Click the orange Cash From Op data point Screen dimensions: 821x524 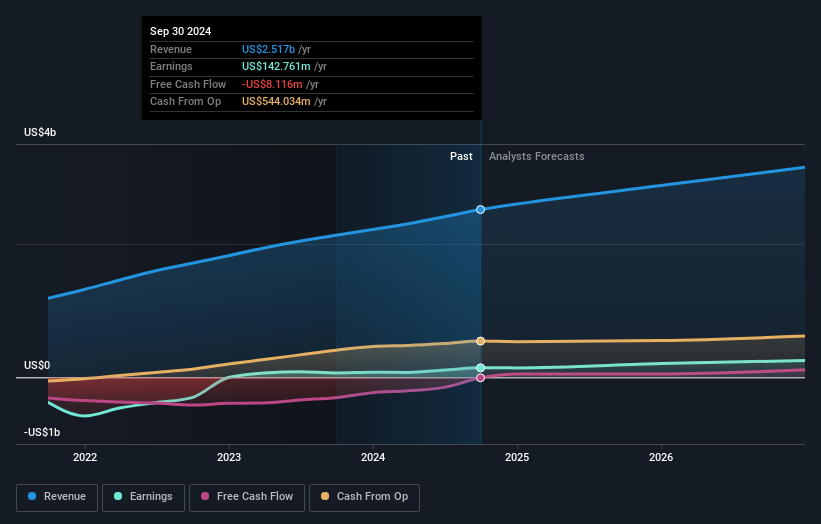point(480,341)
